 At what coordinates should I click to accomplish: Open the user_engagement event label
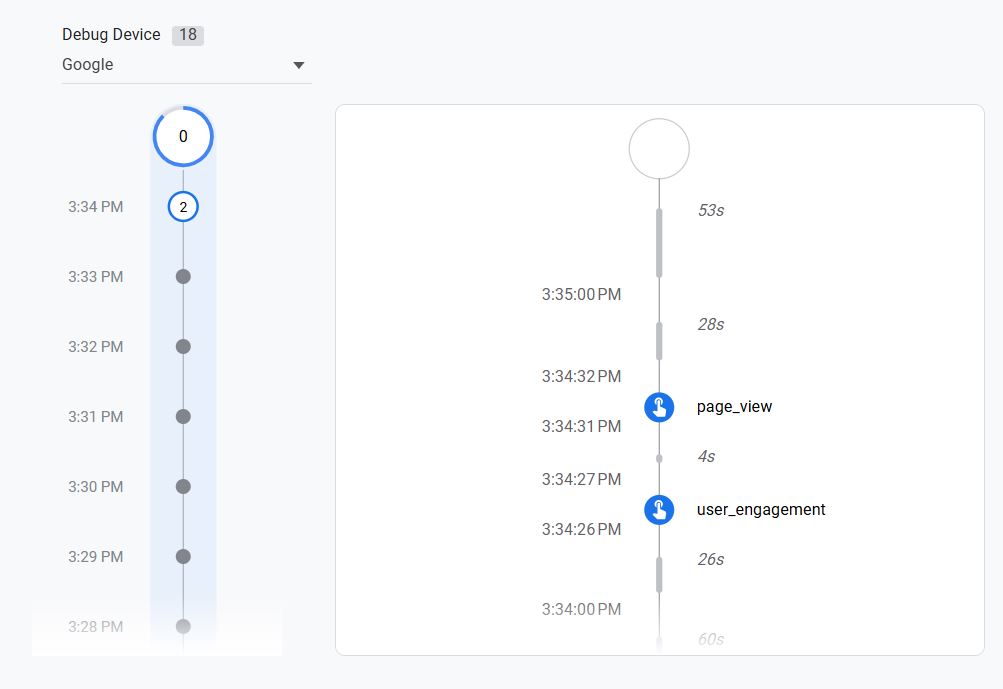(x=760, y=510)
